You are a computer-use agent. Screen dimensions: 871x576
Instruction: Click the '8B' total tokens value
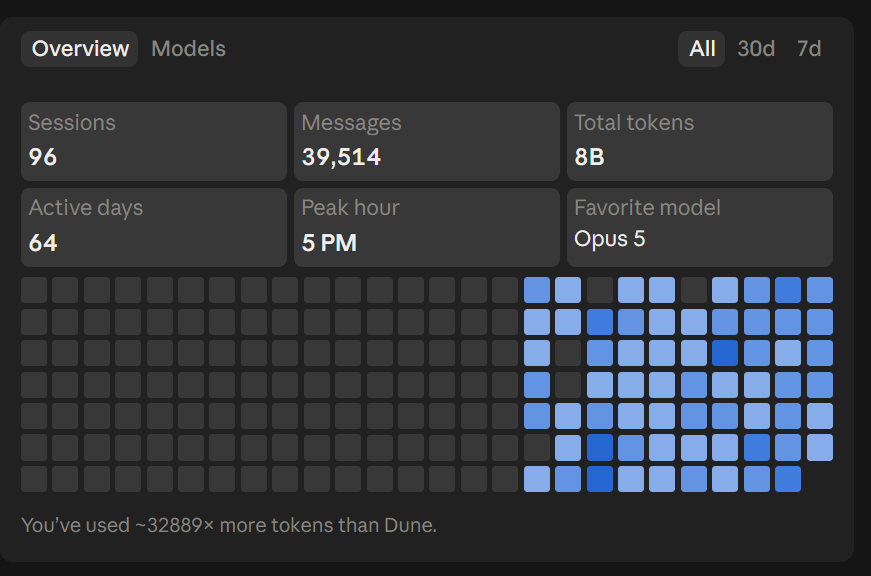click(x=589, y=157)
